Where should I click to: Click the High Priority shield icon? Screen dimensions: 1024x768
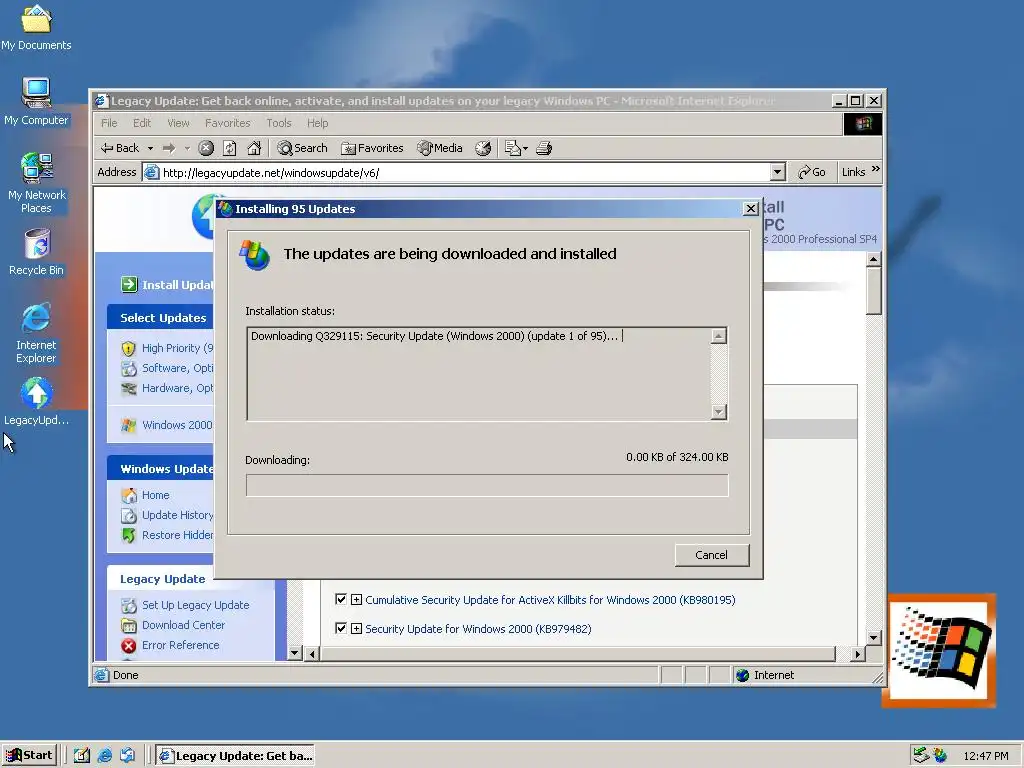(129, 349)
